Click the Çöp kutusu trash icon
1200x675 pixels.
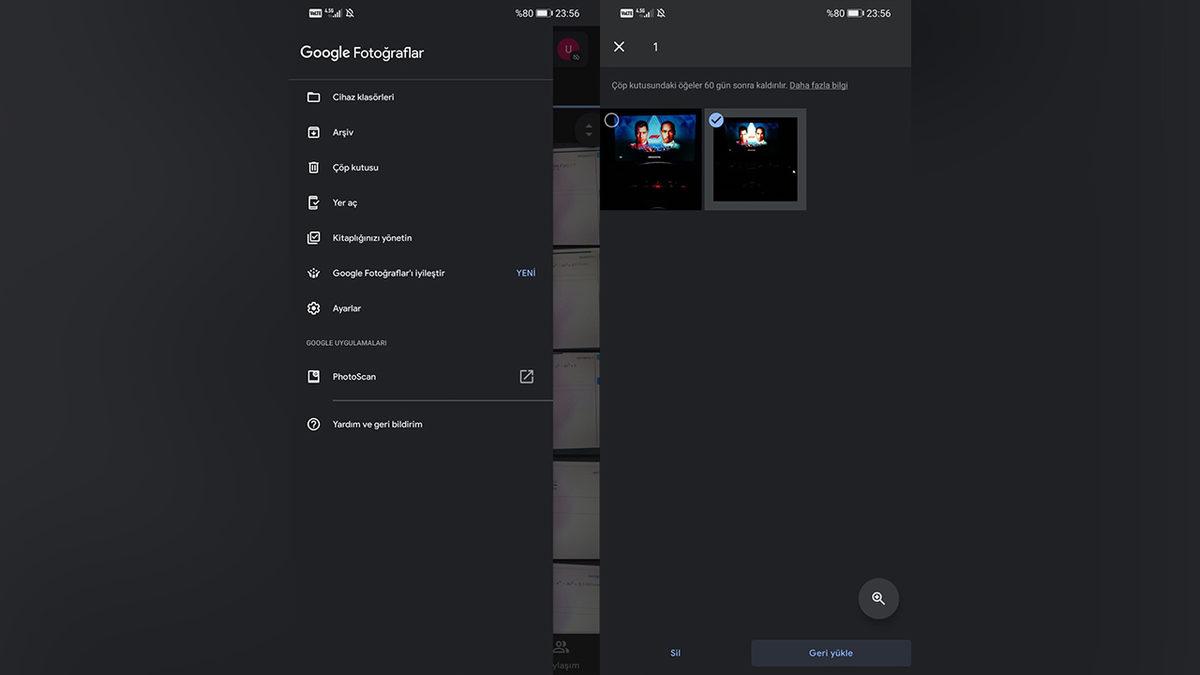tap(313, 168)
